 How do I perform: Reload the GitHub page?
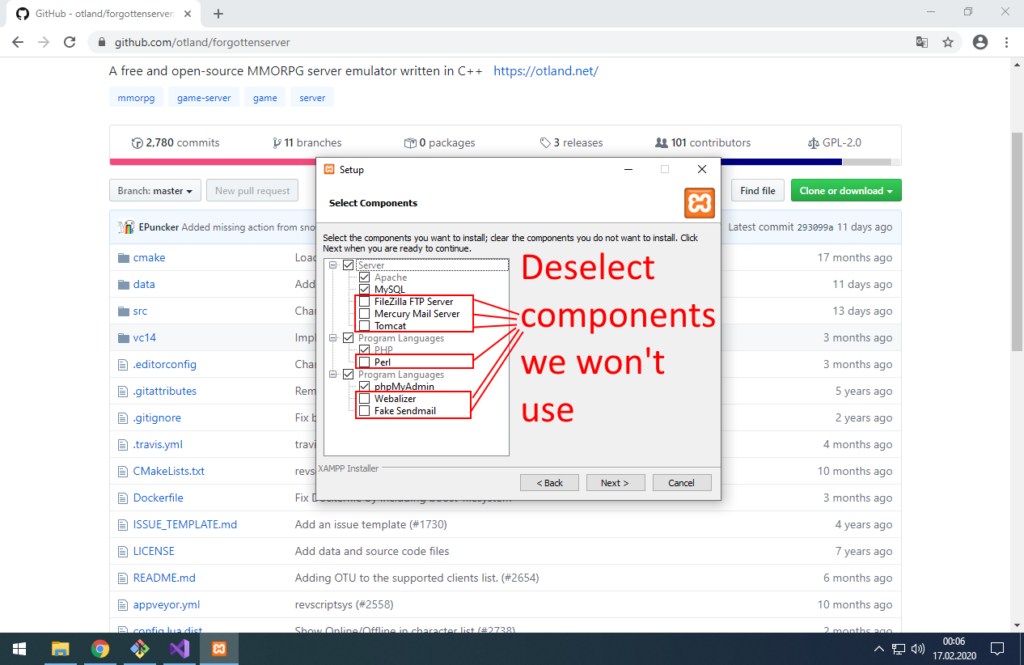coord(69,42)
